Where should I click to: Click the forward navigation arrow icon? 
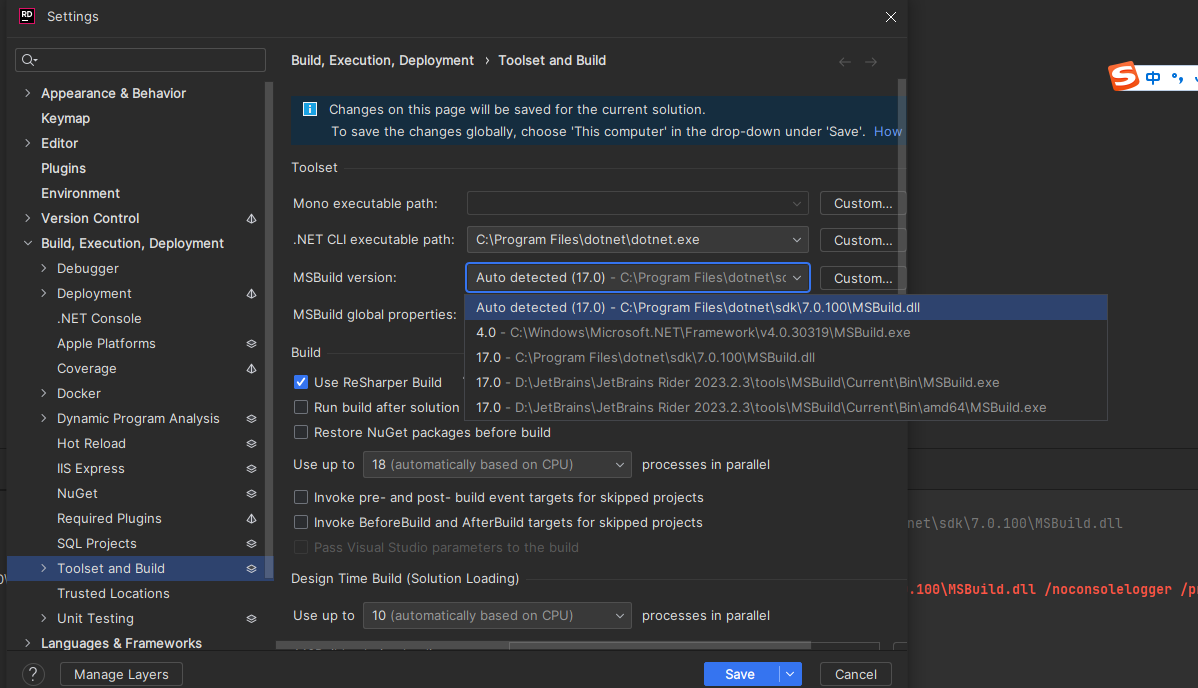tap(871, 62)
